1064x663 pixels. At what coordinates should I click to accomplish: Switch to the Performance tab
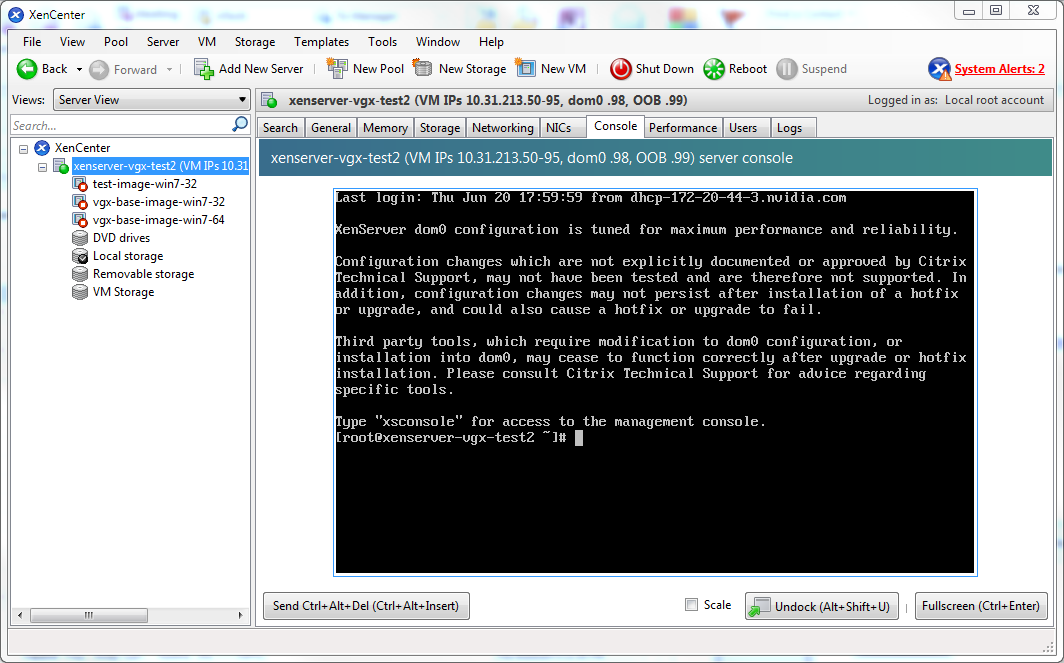point(683,127)
